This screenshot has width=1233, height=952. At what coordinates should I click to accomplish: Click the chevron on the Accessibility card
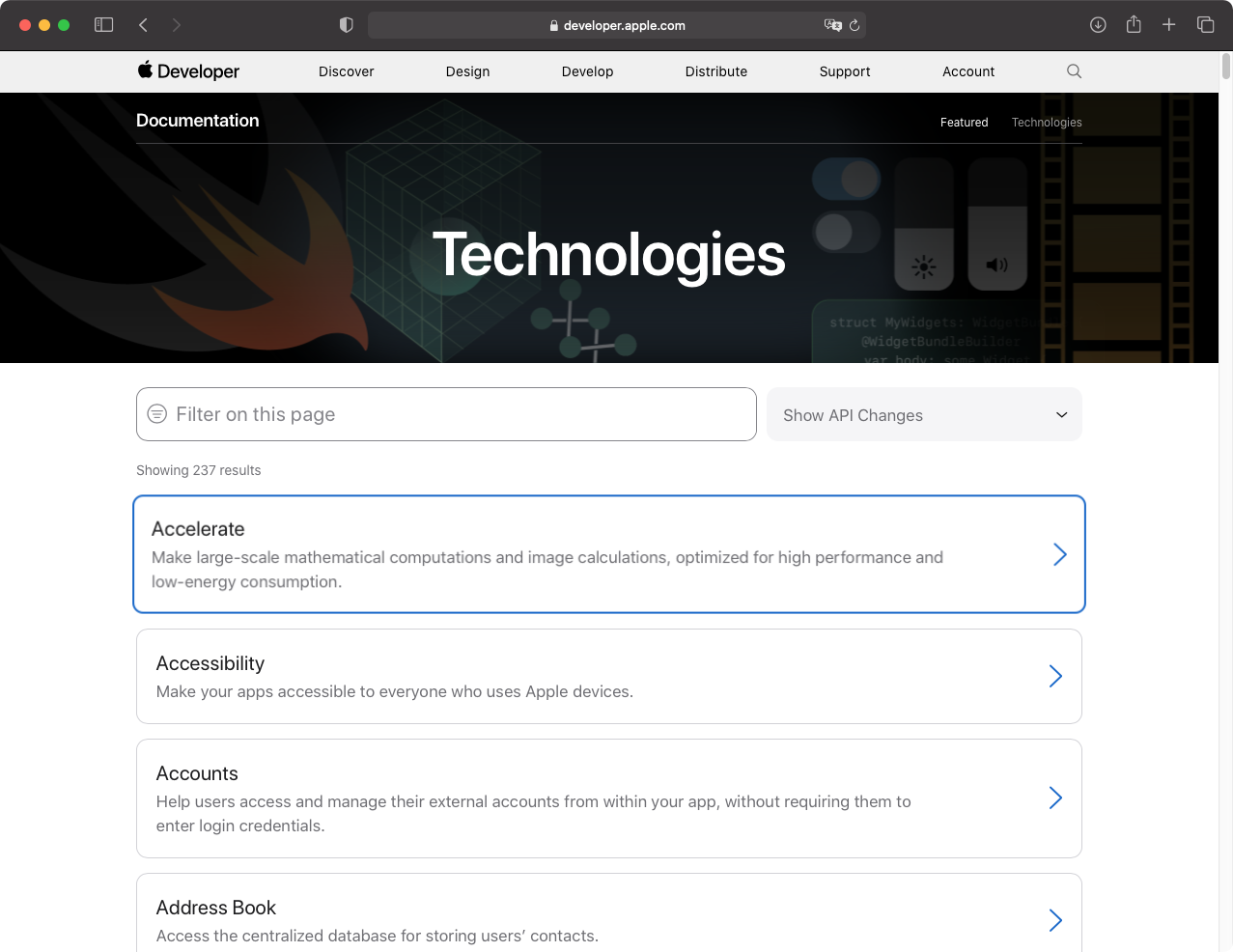[1056, 676]
